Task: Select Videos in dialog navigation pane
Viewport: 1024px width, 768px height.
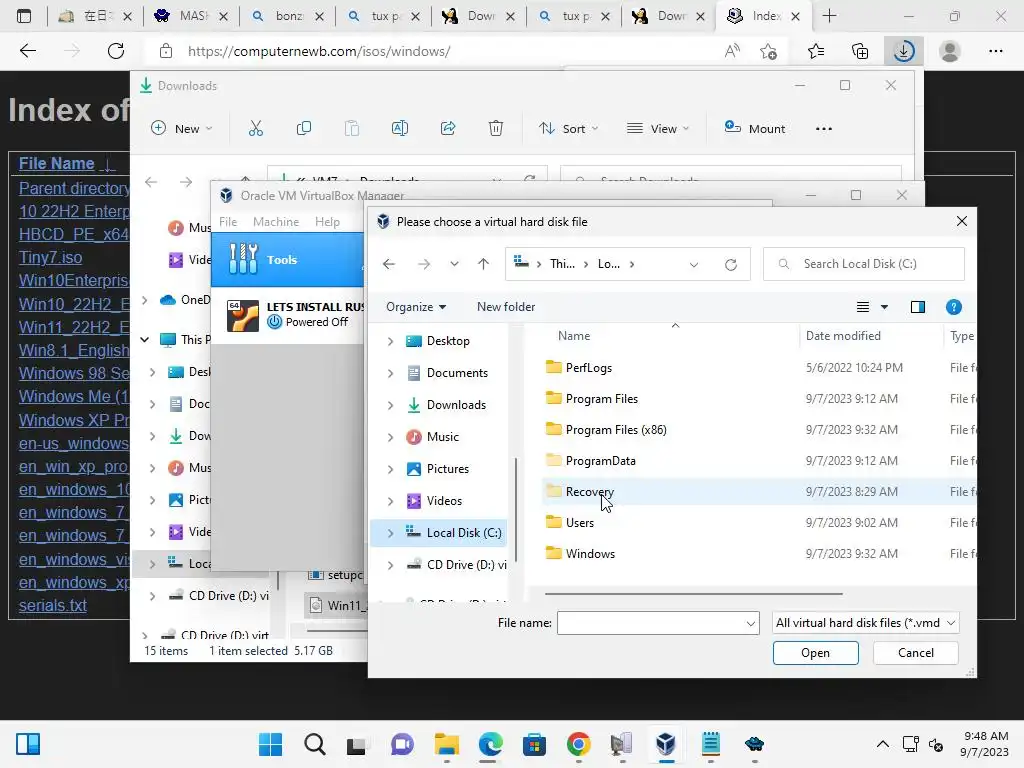Action: pos(444,501)
